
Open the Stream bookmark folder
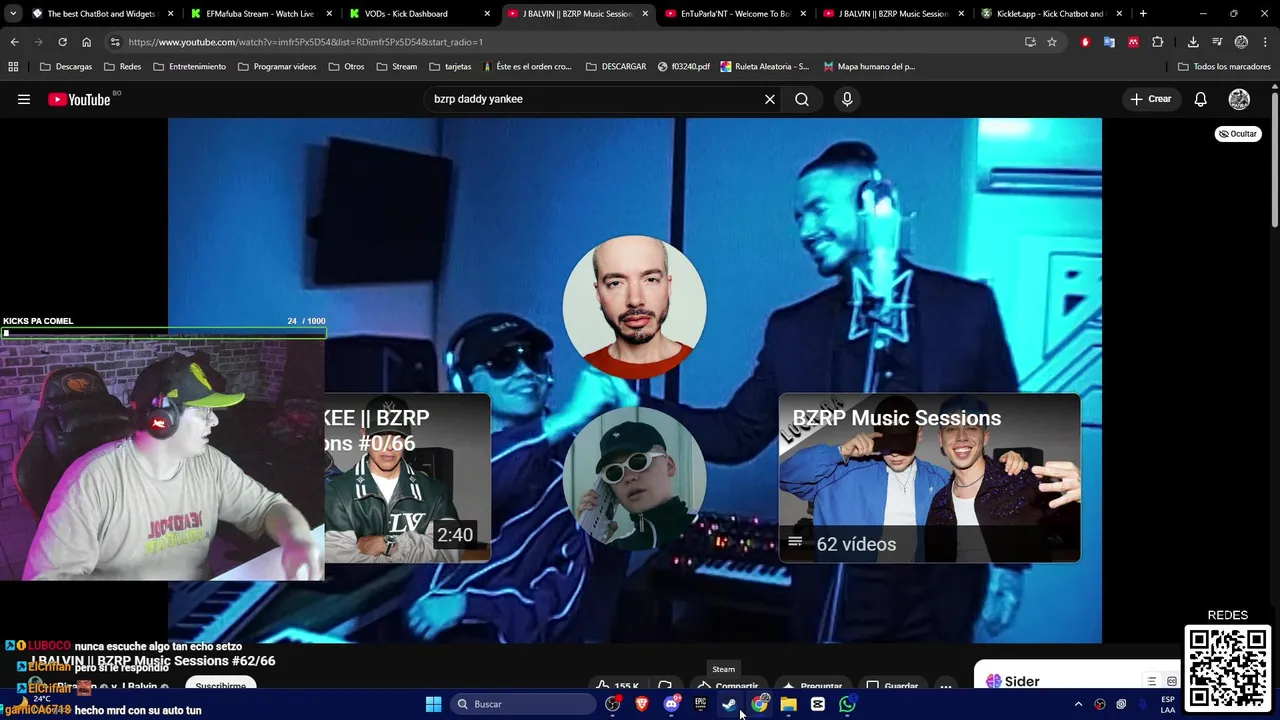pyautogui.click(x=397, y=67)
